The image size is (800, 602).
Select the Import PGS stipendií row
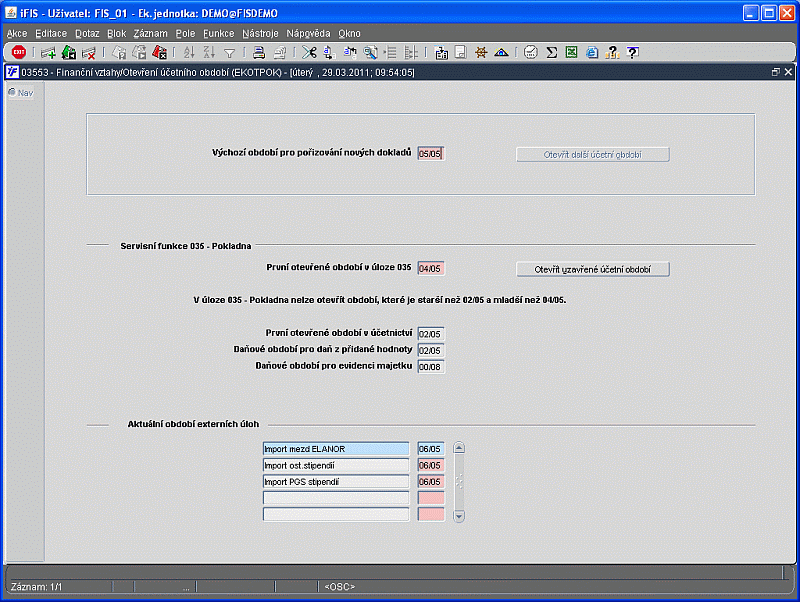pos(336,482)
